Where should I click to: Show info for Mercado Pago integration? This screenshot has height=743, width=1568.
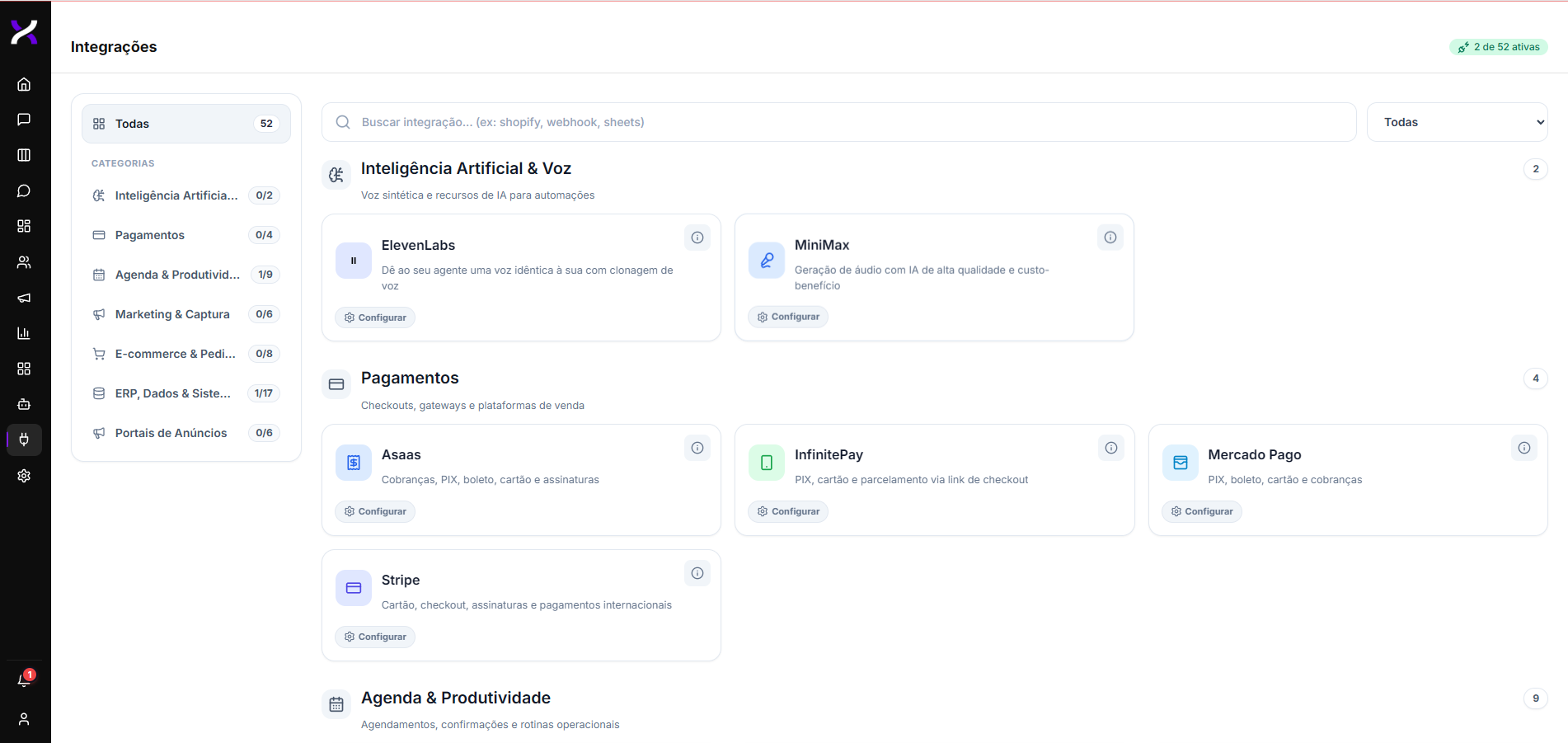point(1524,448)
